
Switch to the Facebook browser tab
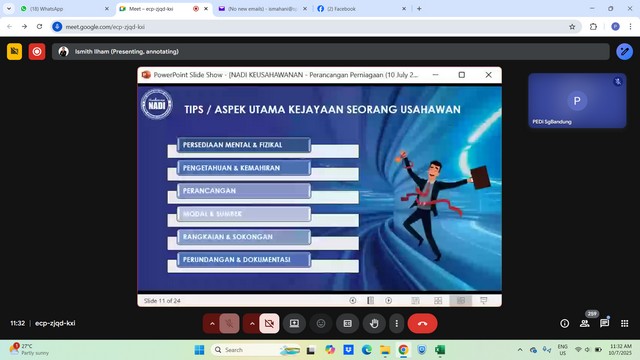361,9
